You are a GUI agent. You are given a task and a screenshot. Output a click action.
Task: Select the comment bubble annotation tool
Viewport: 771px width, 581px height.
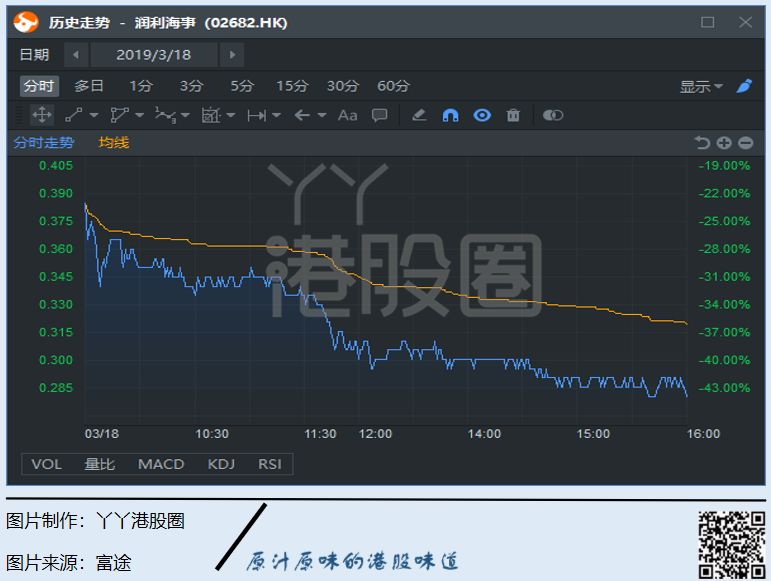pyautogui.click(x=380, y=116)
